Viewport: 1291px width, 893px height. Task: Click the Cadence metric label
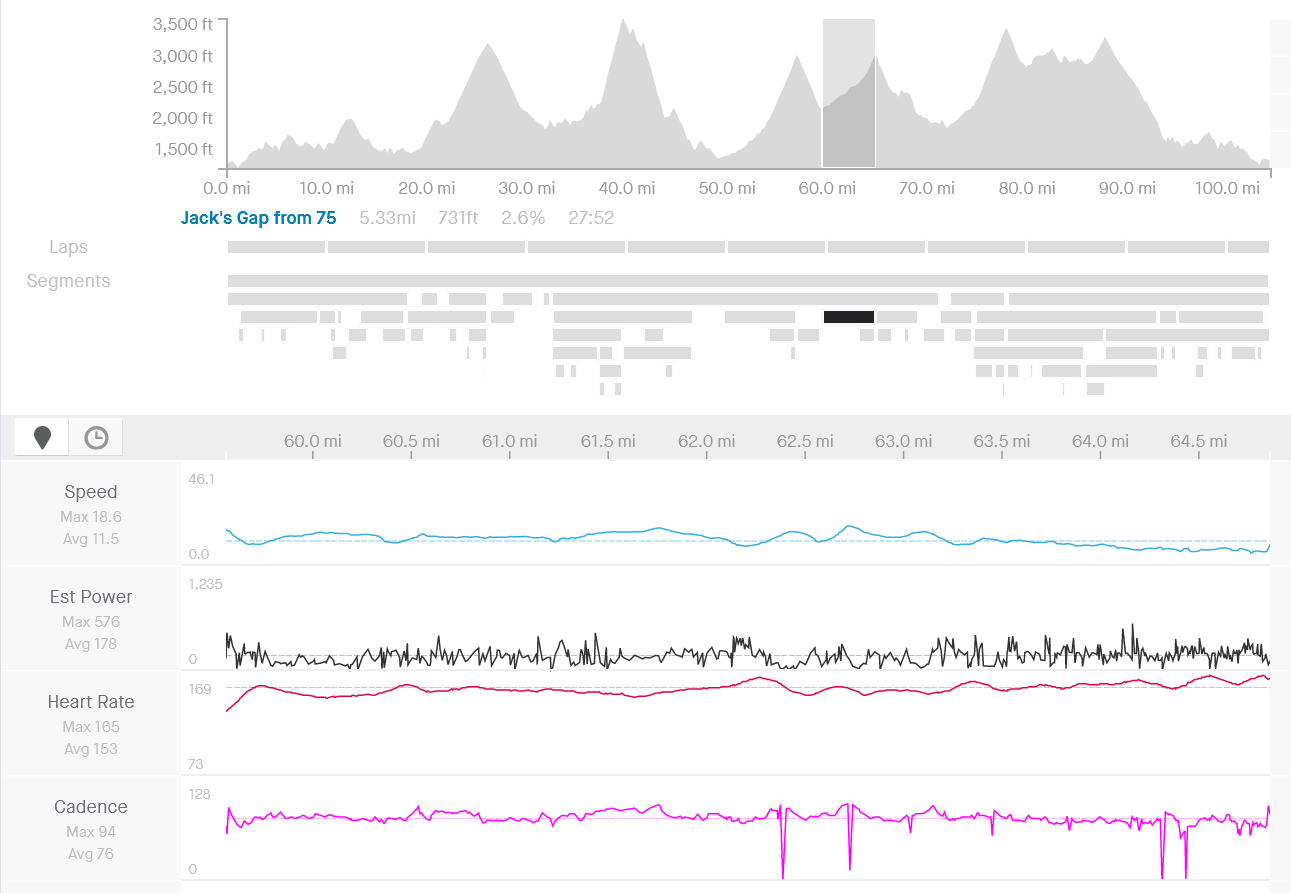click(x=91, y=807)
